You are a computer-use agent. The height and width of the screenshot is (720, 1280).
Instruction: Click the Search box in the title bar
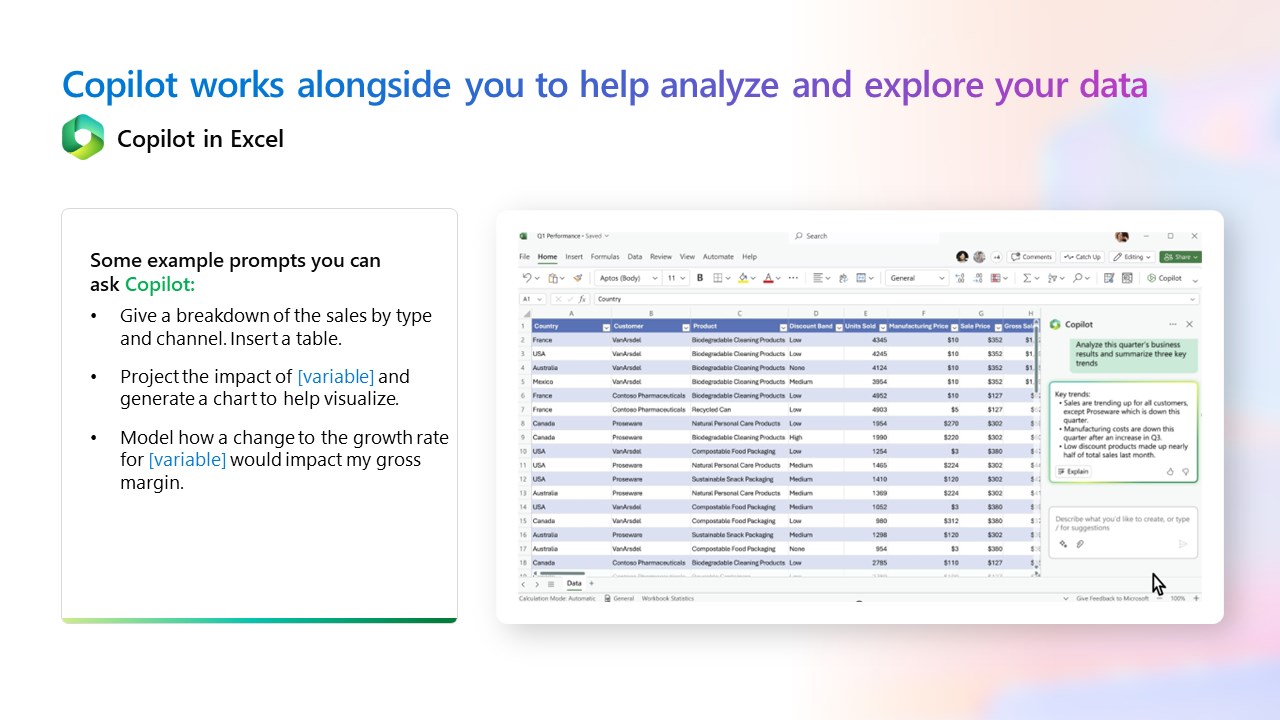click(x=865, y=236)
